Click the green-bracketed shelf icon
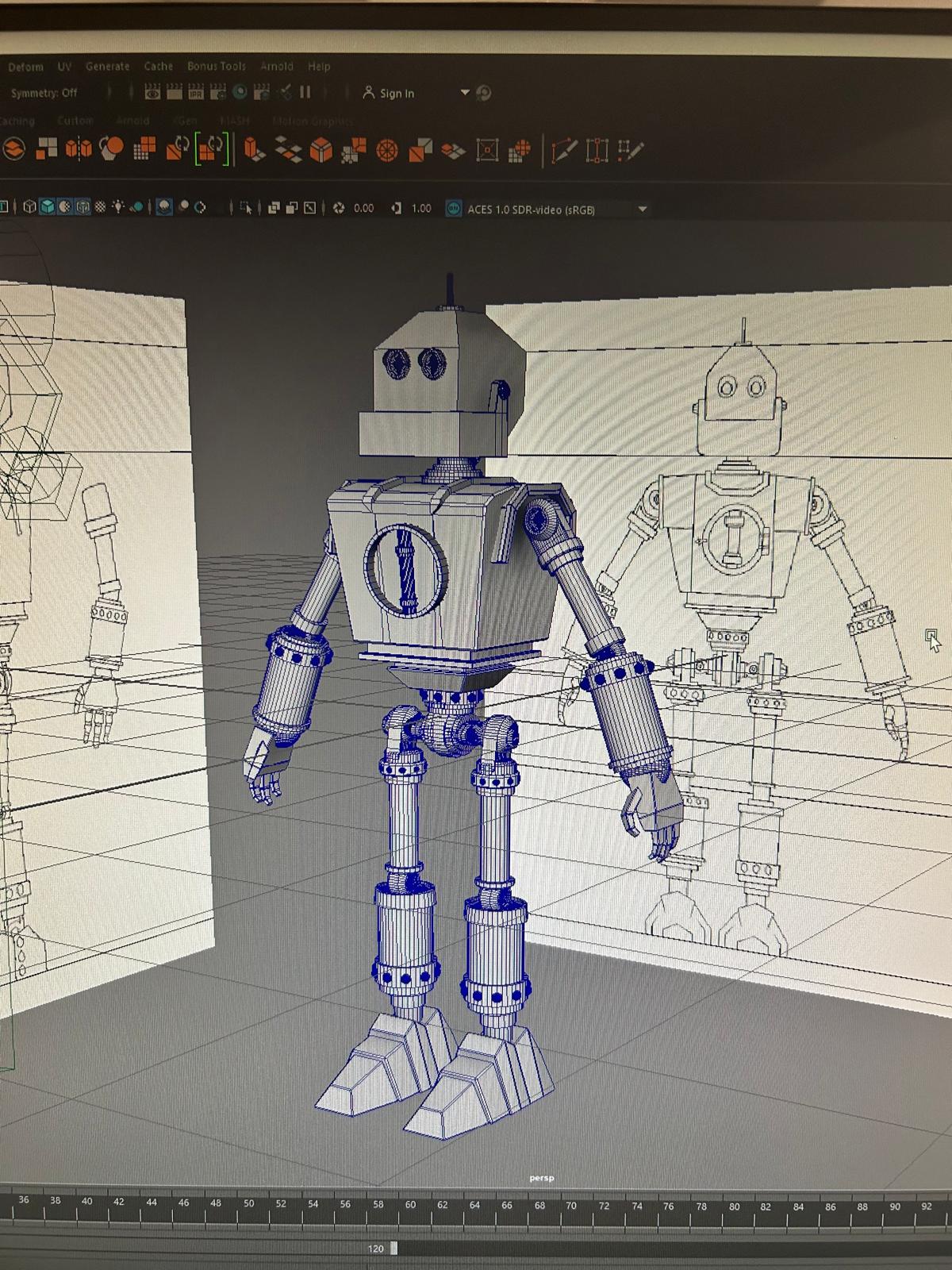This screenshot has height=1270, width=952. click(x=212, y=149)
